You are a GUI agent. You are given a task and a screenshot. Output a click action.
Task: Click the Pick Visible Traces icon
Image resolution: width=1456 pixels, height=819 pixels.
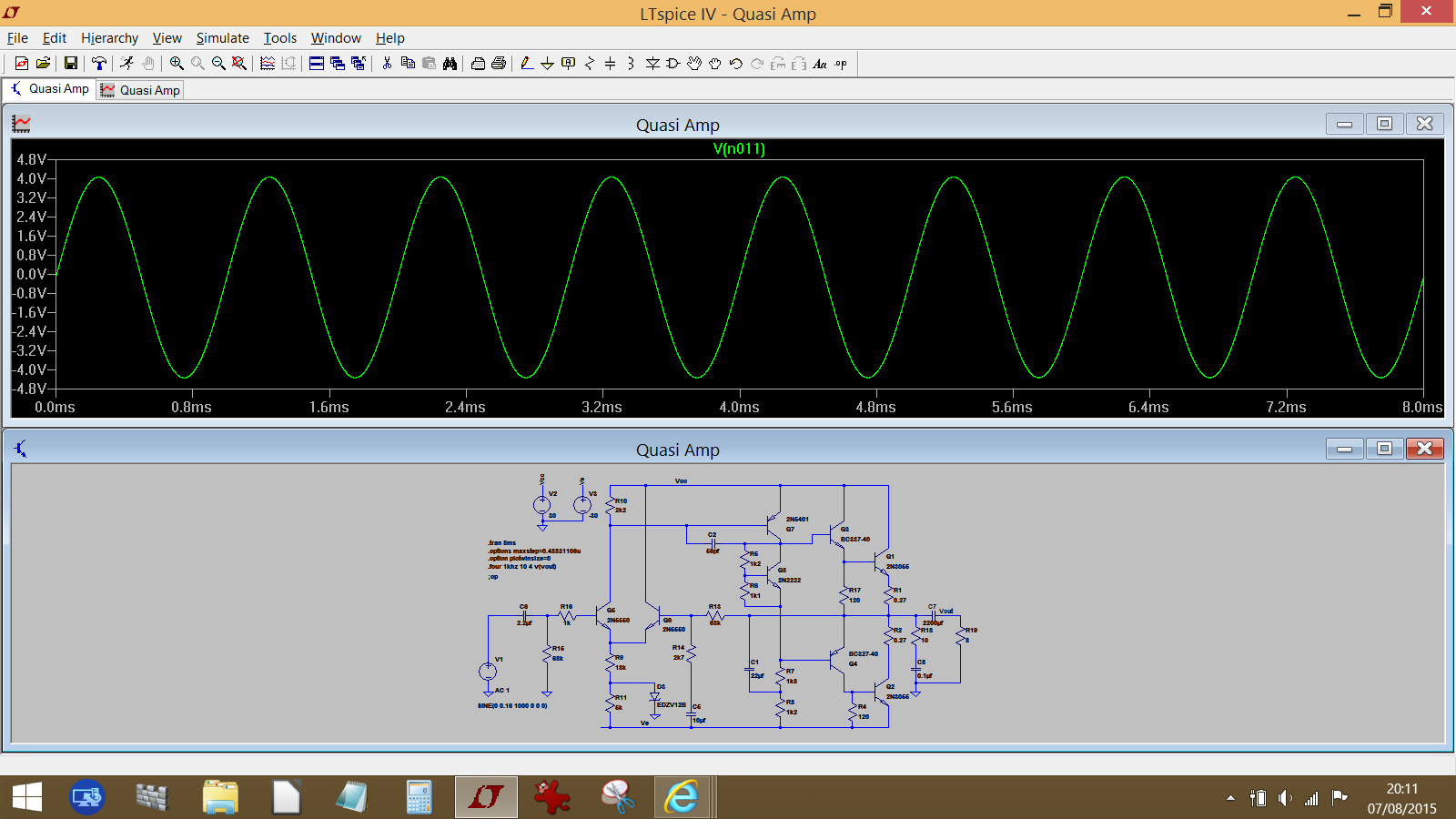coord(268,63)
